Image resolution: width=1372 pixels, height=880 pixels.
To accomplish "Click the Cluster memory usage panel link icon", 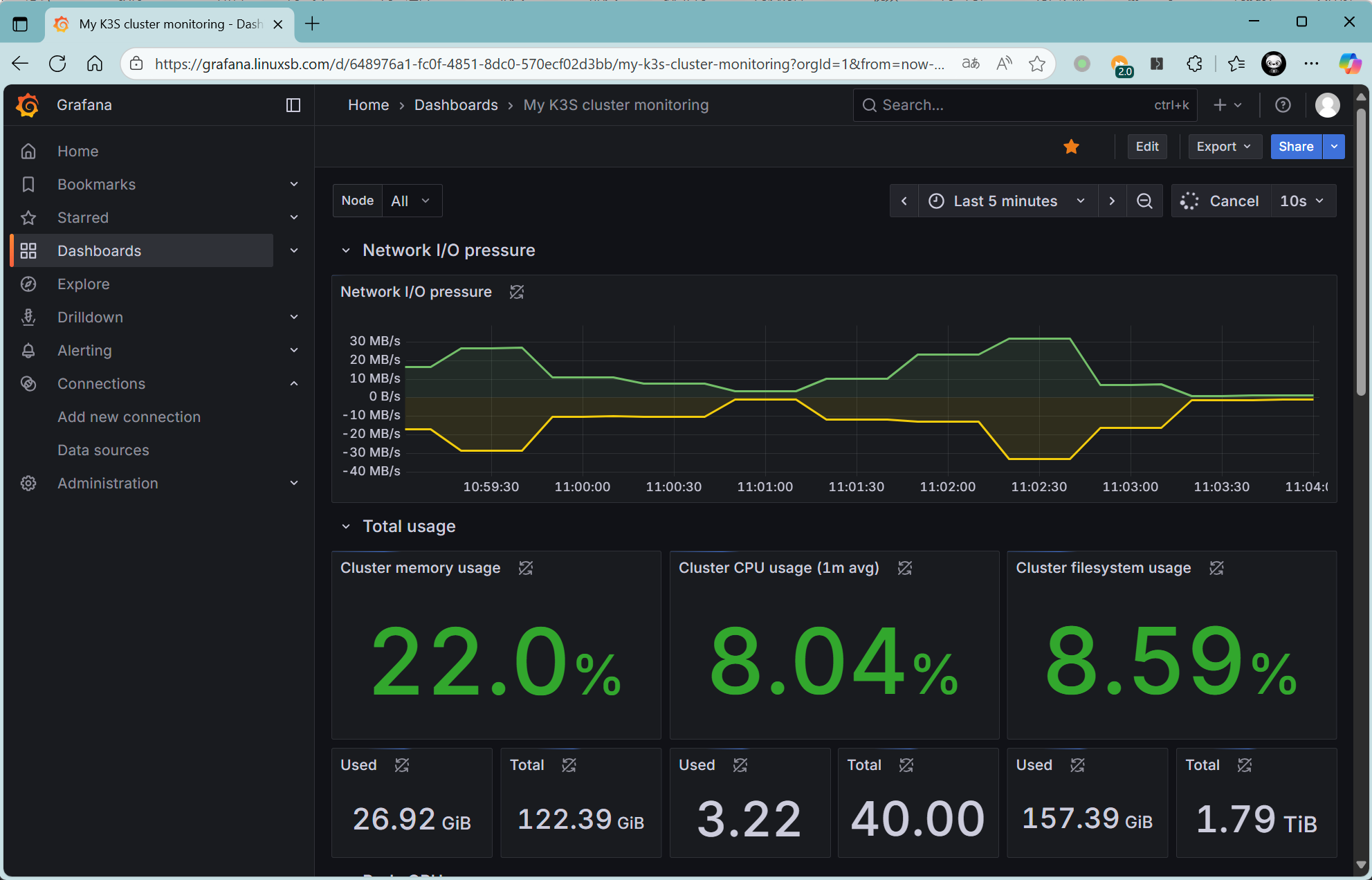I will pos(526,568).
